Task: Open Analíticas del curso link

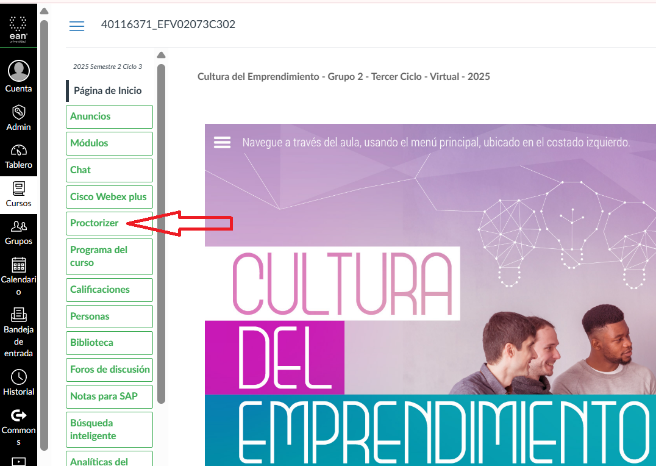Action: pyautogui.click(x=109, y=459)
